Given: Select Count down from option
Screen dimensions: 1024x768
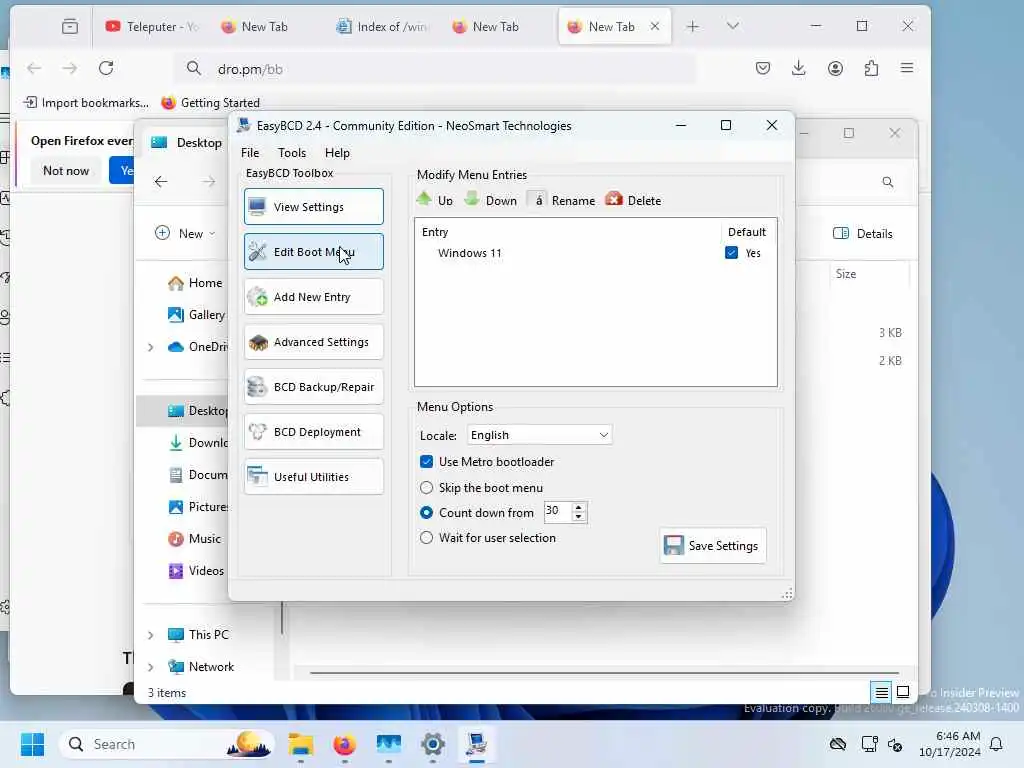Looking at the screenshot, I should coord(426,513).
